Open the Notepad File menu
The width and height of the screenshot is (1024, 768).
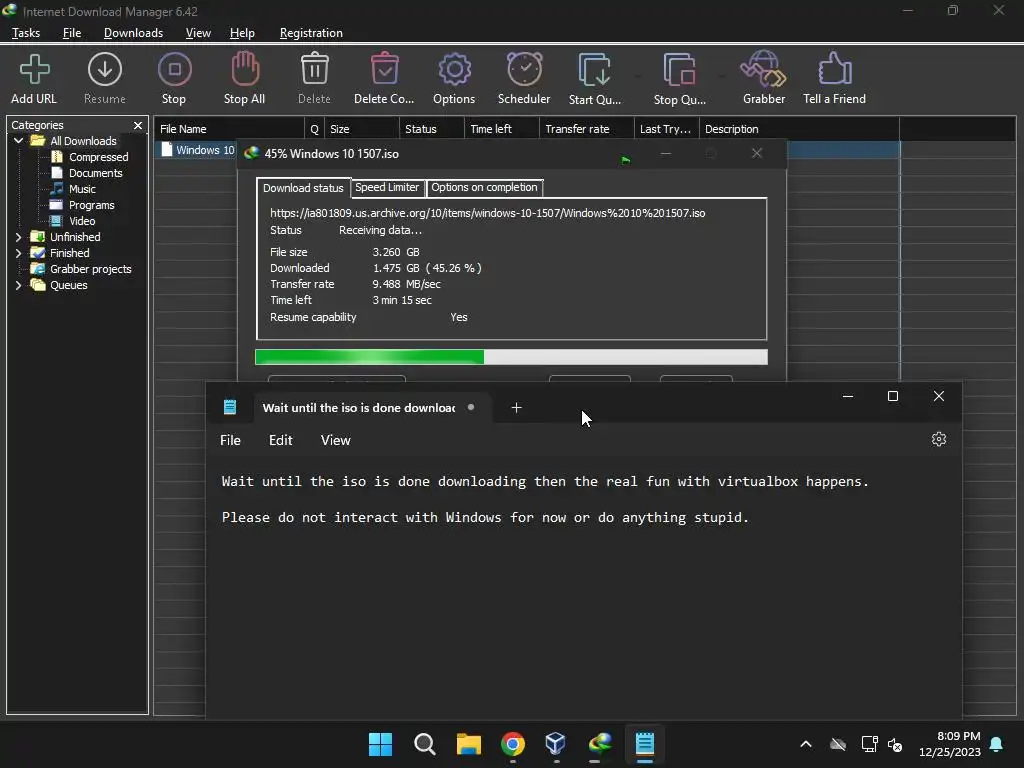coord(230,440)
